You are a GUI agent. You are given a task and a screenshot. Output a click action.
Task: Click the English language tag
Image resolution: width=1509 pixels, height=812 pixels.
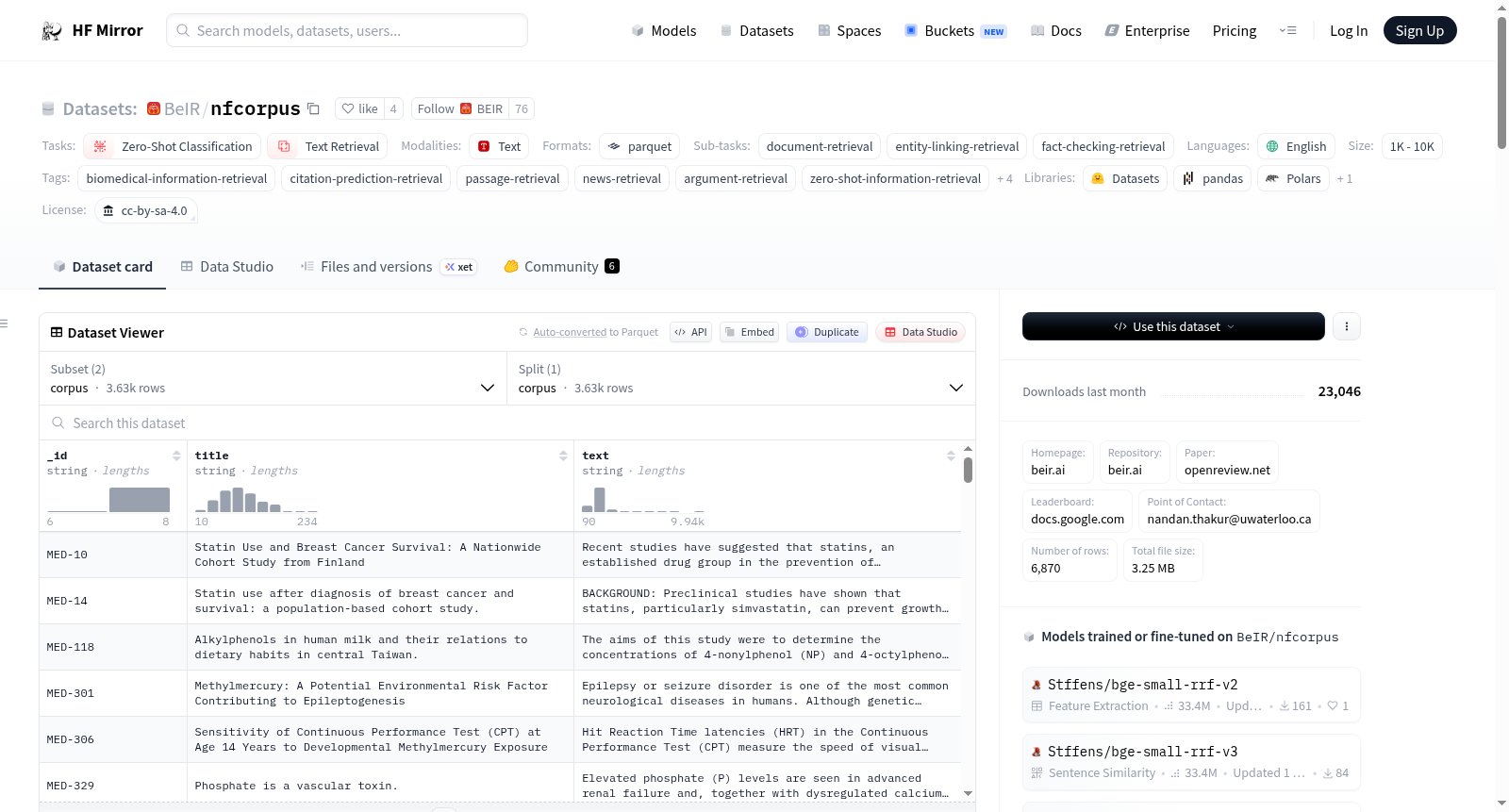(1296, 147)
